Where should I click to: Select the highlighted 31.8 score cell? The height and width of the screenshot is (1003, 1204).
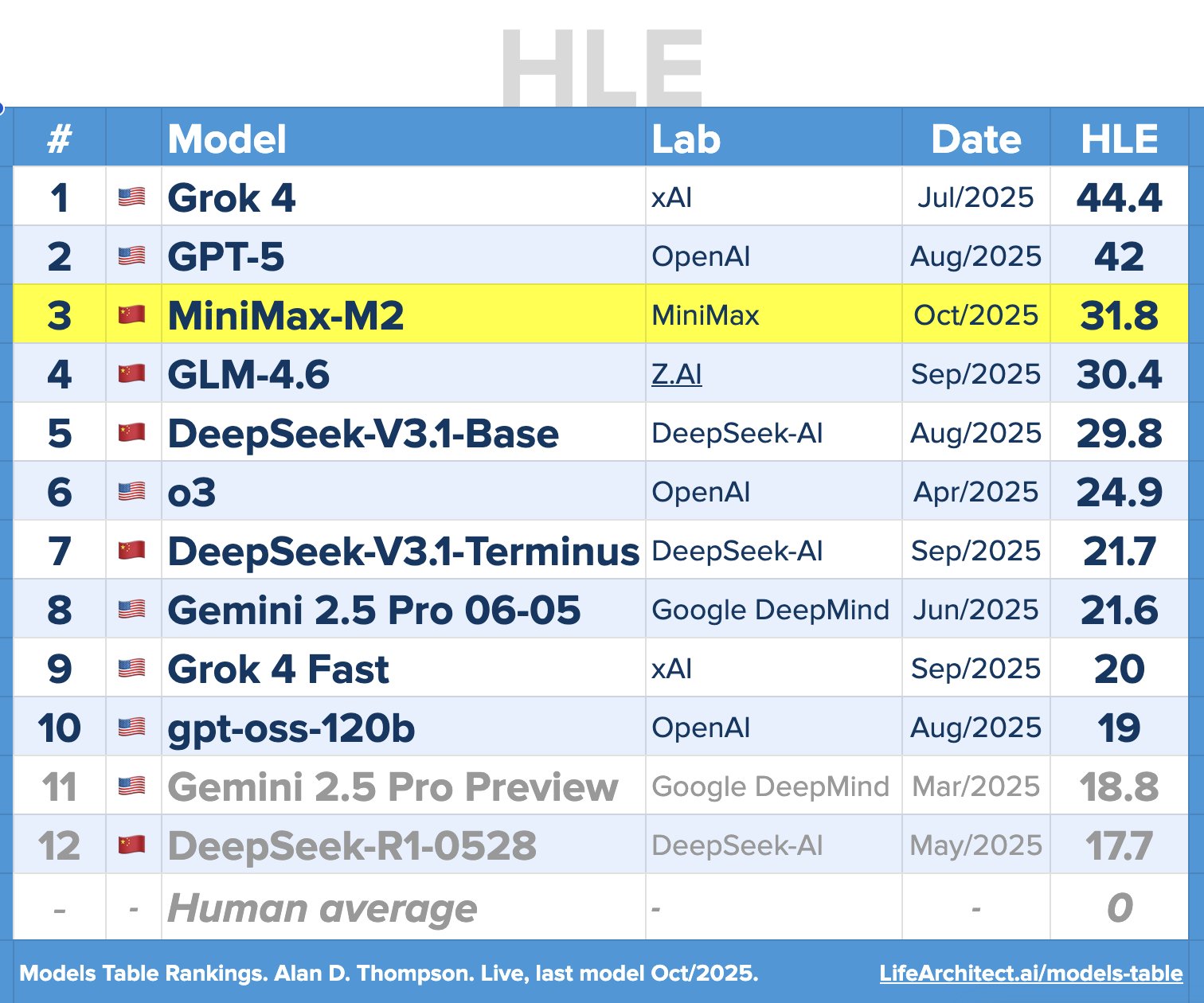[x=1119, y=315]
